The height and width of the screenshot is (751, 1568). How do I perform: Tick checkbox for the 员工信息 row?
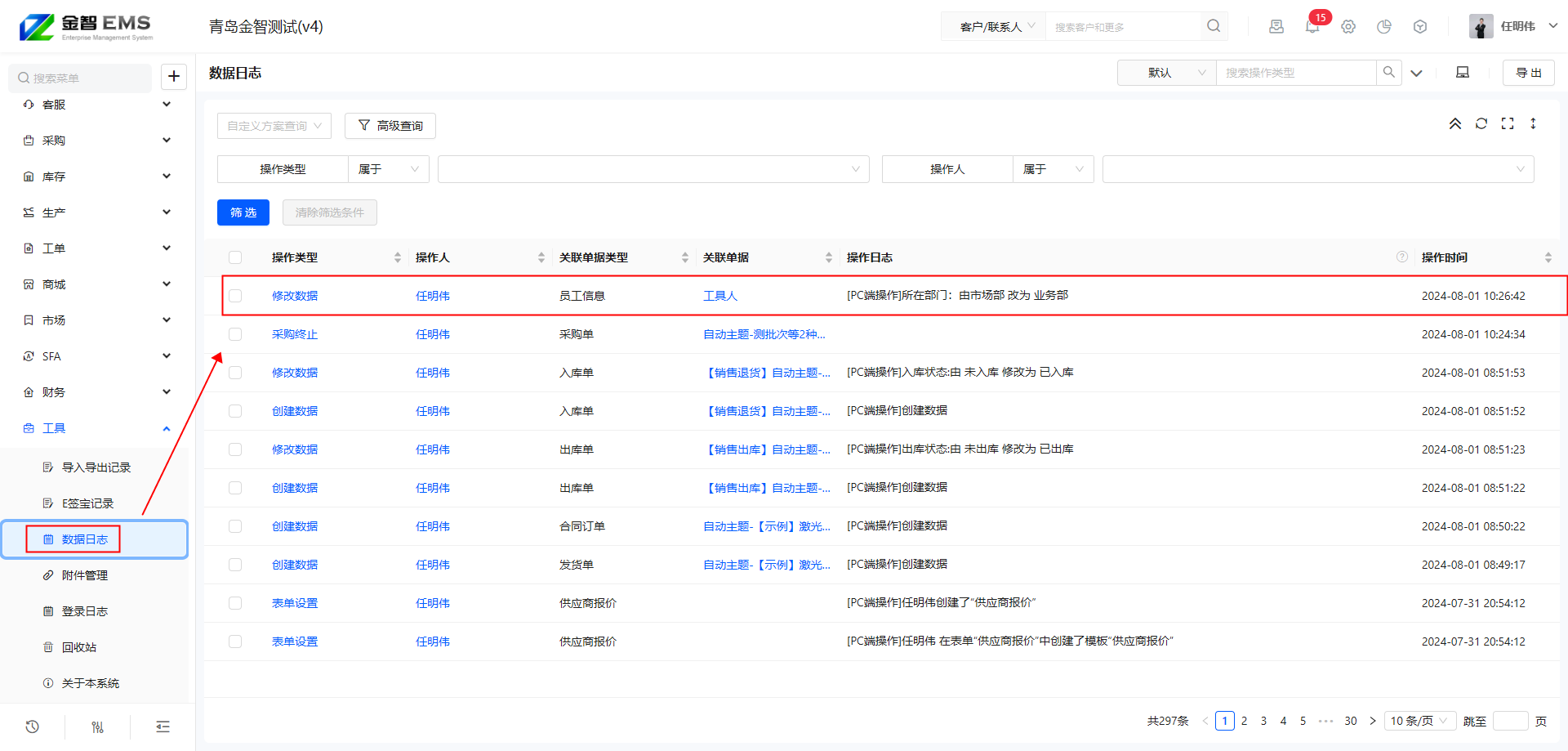click(235, 296)
